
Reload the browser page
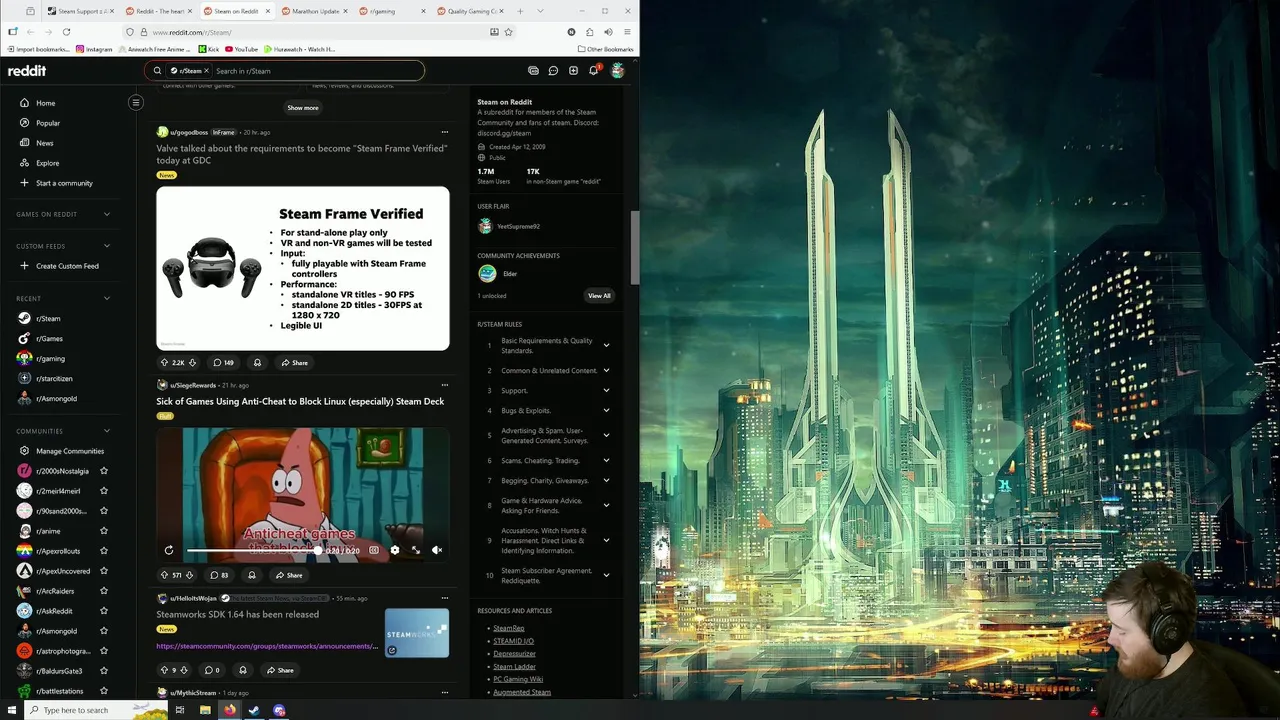pos(66,32)
